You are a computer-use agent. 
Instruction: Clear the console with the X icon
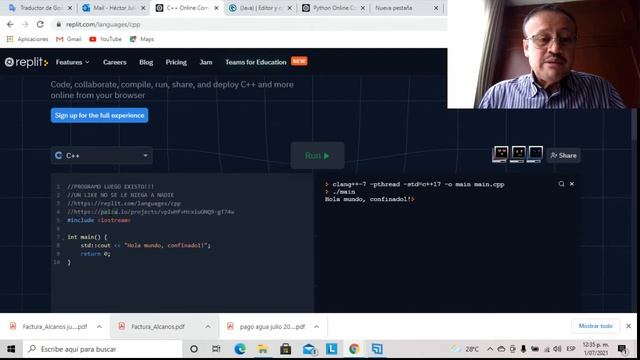point(572,184)
